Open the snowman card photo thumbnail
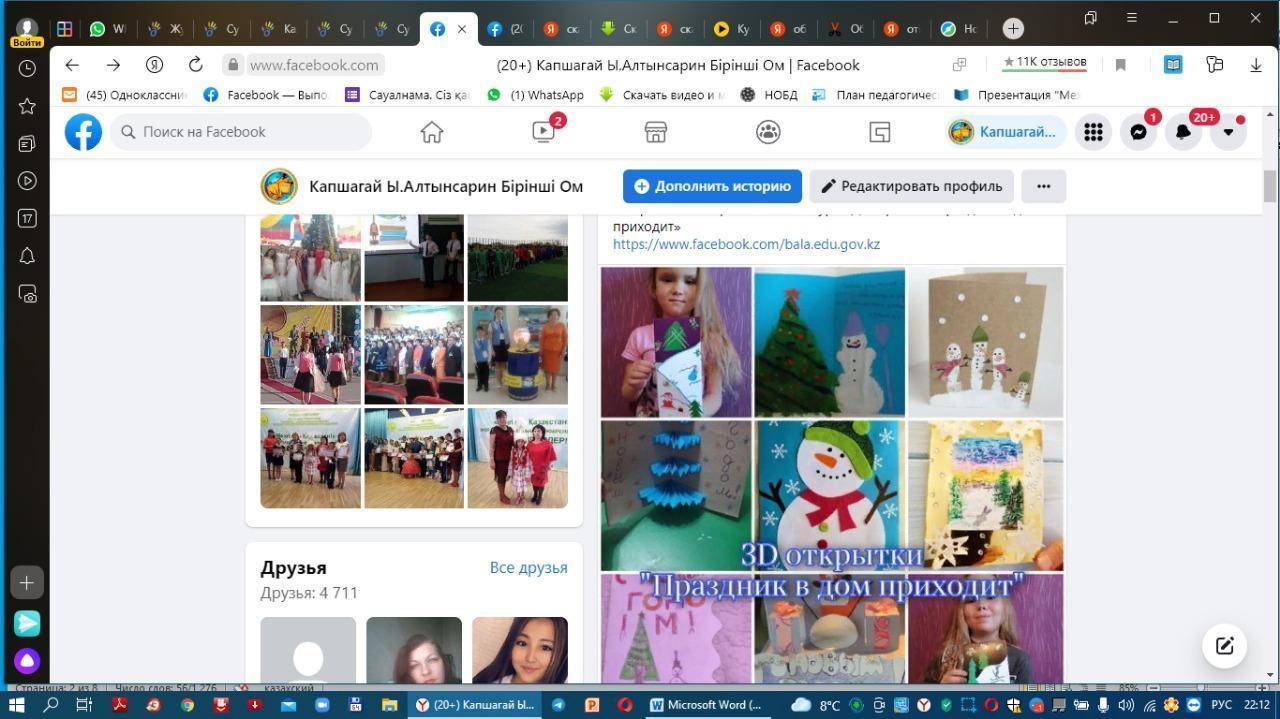The image size is (1280, 719). tap(829, 495)
